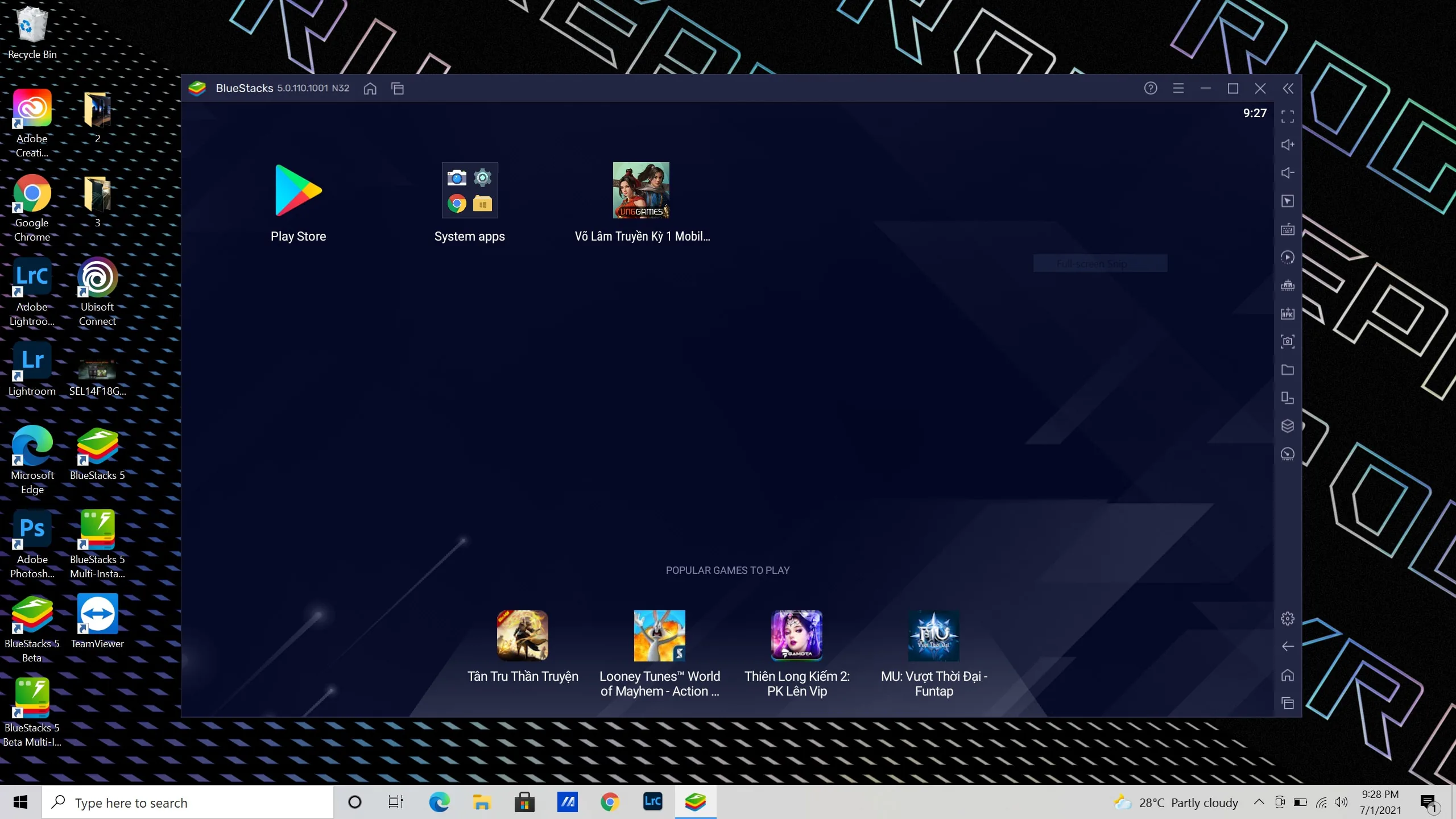Select desktop folder named 3
The image size is (1456, 819).
[97, 201]
